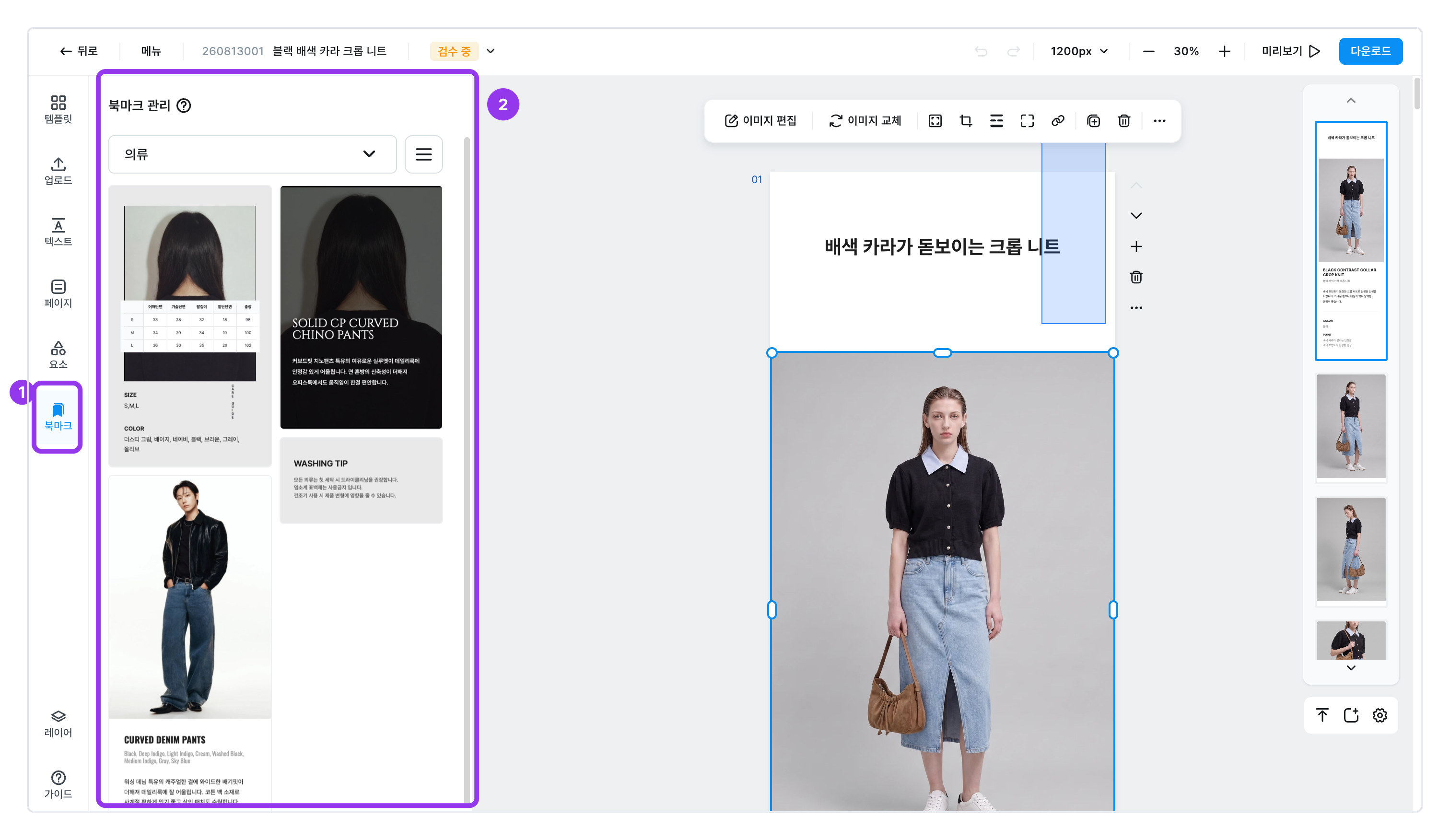Select the 북마크 bookmark sidebar tab
1450x840 pixels.
(x=58, y=417)
